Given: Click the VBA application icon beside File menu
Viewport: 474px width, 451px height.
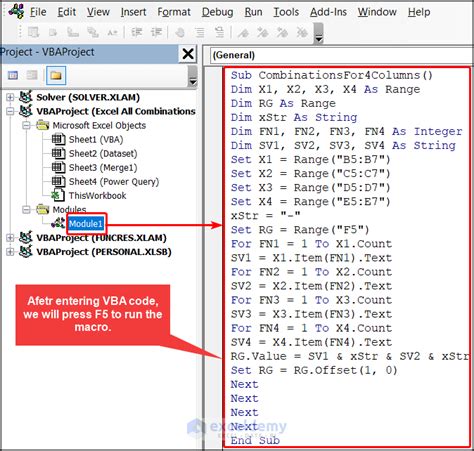Looking at the screenshot, I should pos(16,11).
